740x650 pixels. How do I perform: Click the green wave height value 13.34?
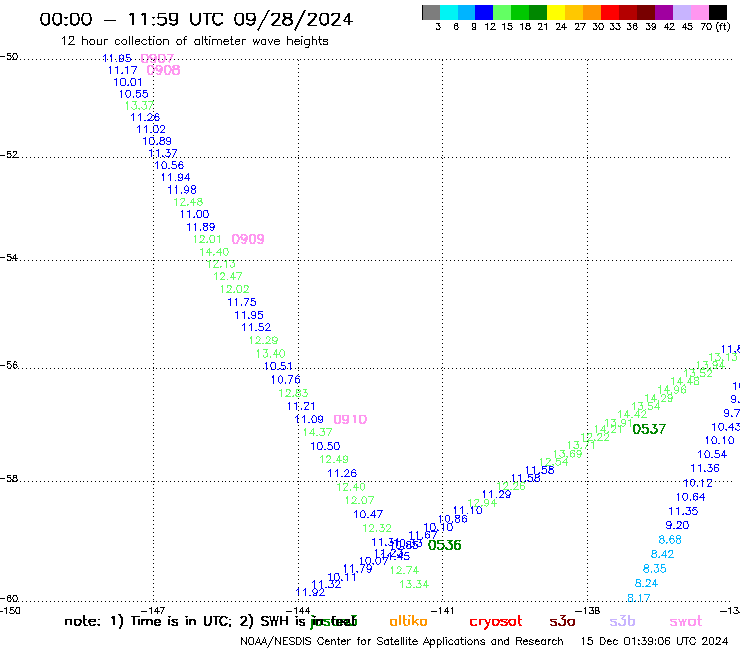414,584
